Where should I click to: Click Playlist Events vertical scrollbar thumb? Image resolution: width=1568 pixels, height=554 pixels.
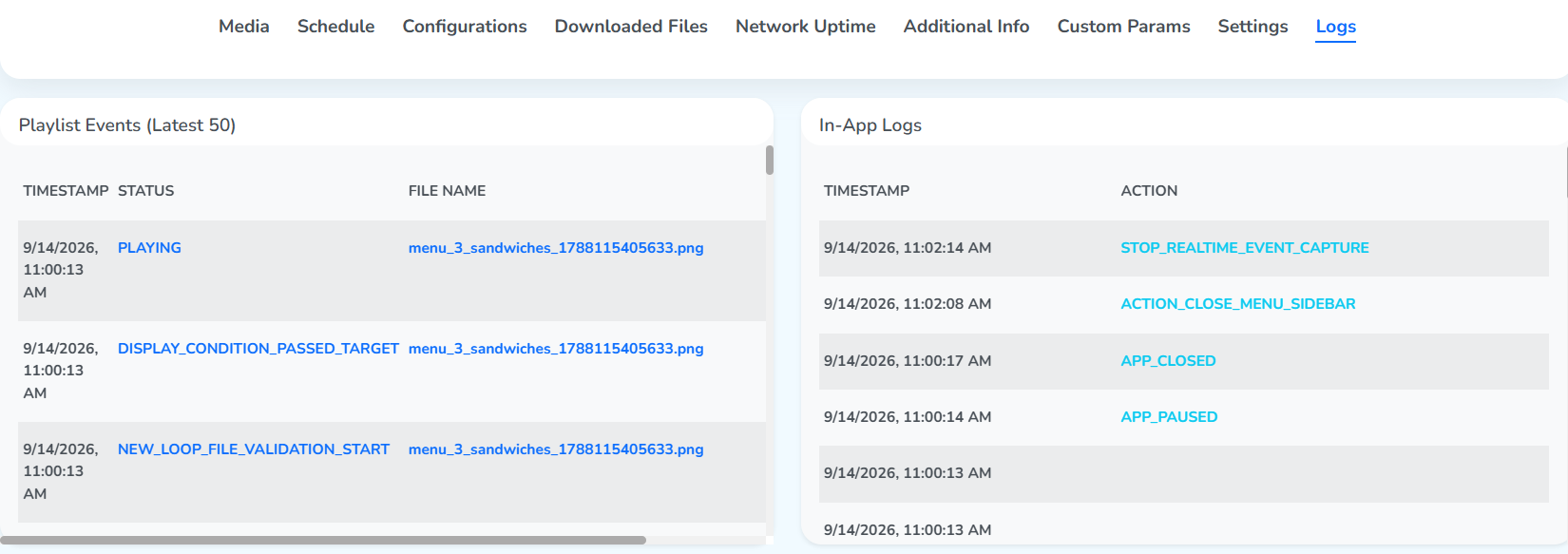770,161
